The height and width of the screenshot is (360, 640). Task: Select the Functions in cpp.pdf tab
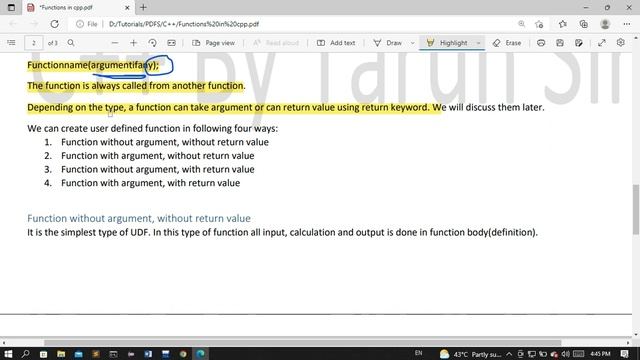tap(78, 7)
